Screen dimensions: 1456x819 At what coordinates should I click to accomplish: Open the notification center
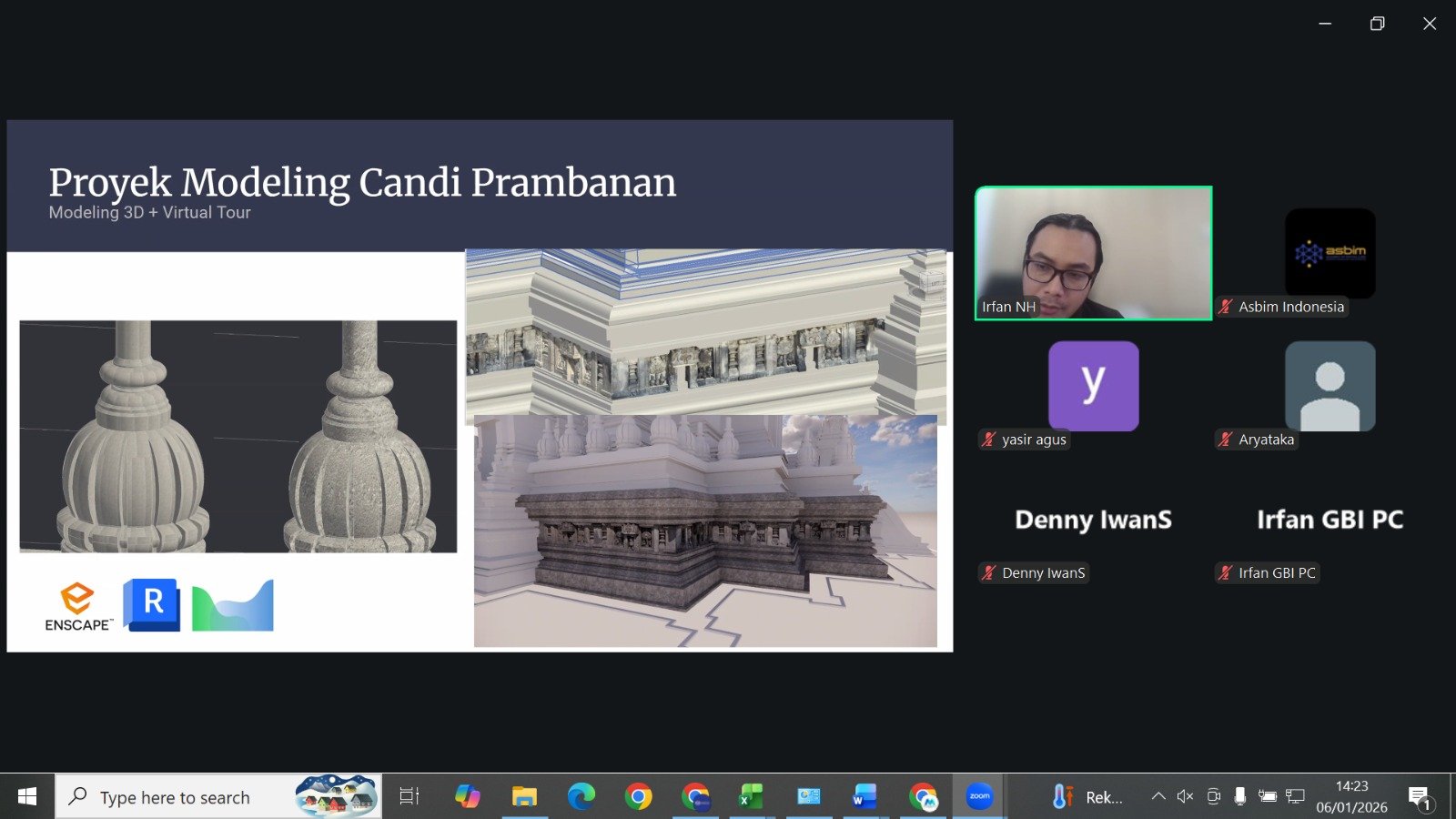coord(1420,797)
